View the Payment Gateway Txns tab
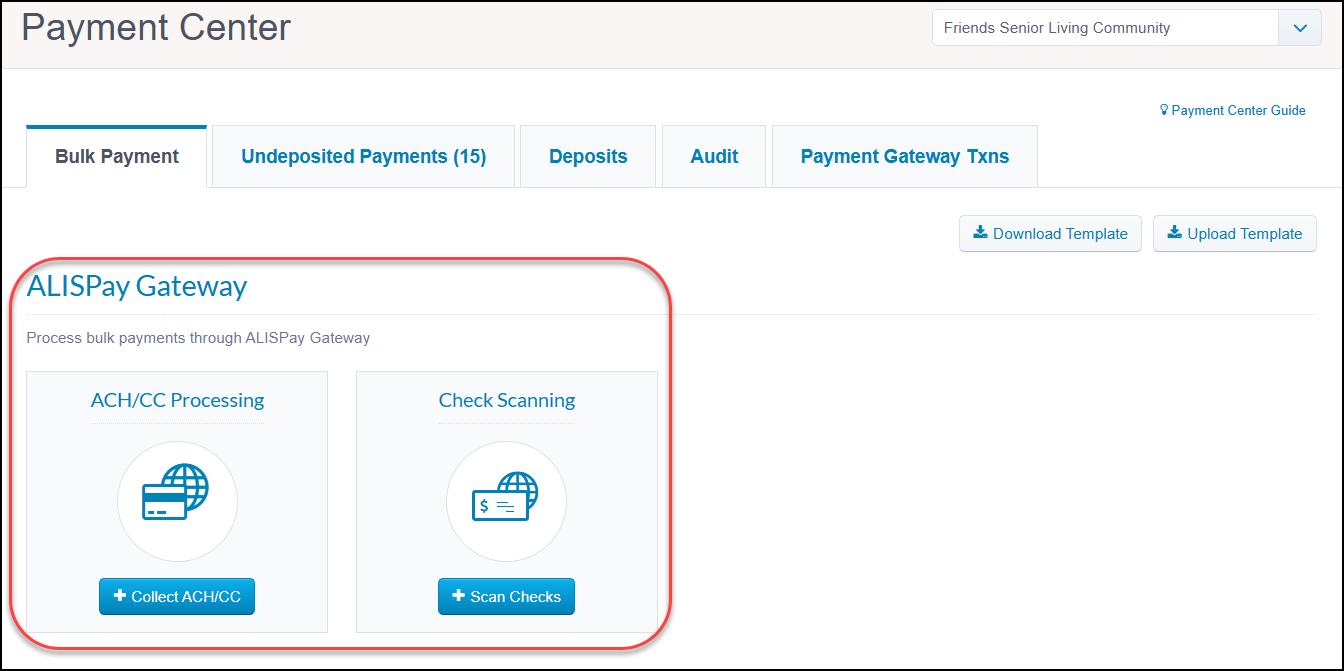The width and height of the screenshot is (1344, 671). tap(905, 157)
